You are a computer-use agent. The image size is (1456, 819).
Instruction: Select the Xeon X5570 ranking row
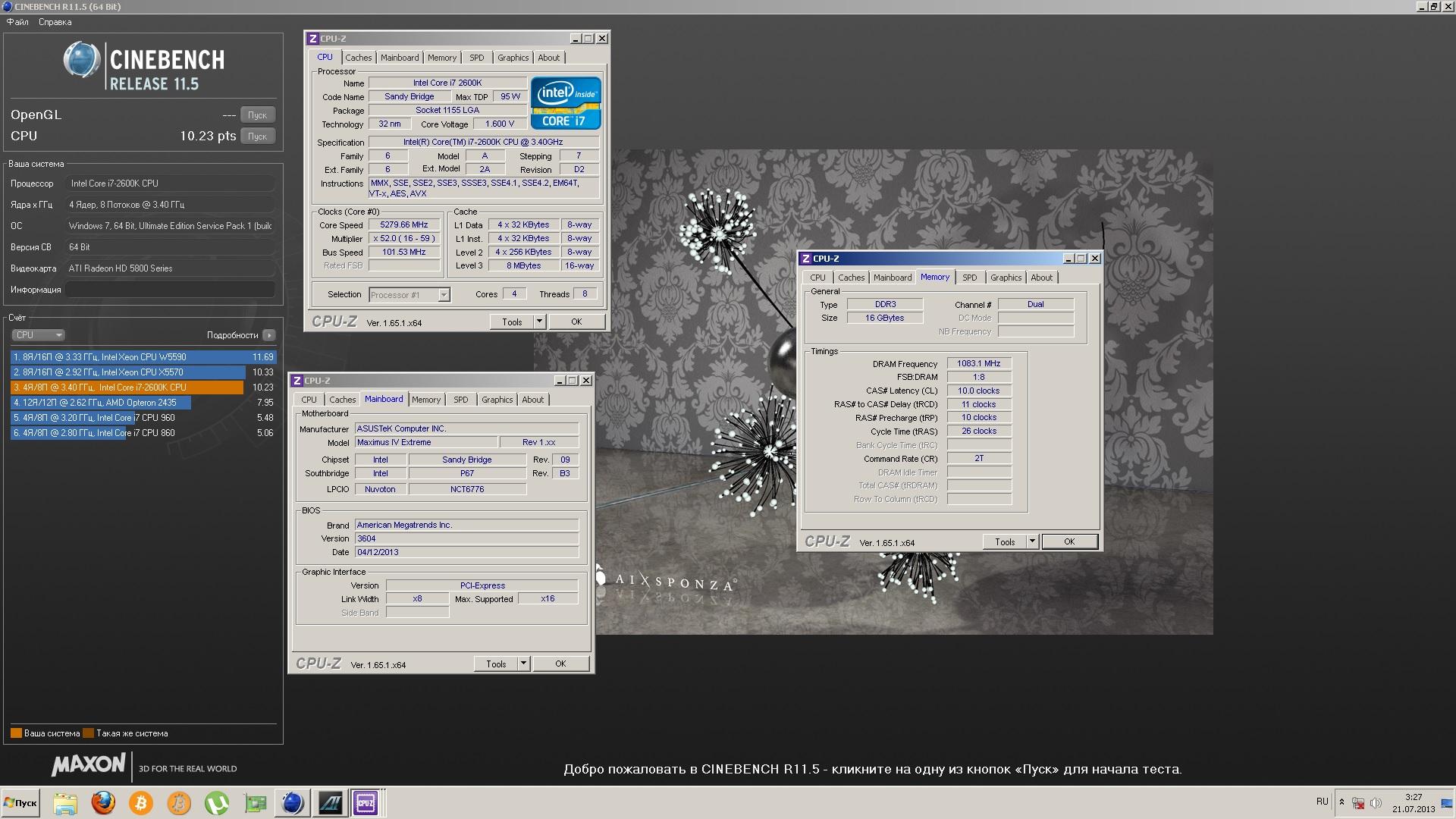(143, 372)
